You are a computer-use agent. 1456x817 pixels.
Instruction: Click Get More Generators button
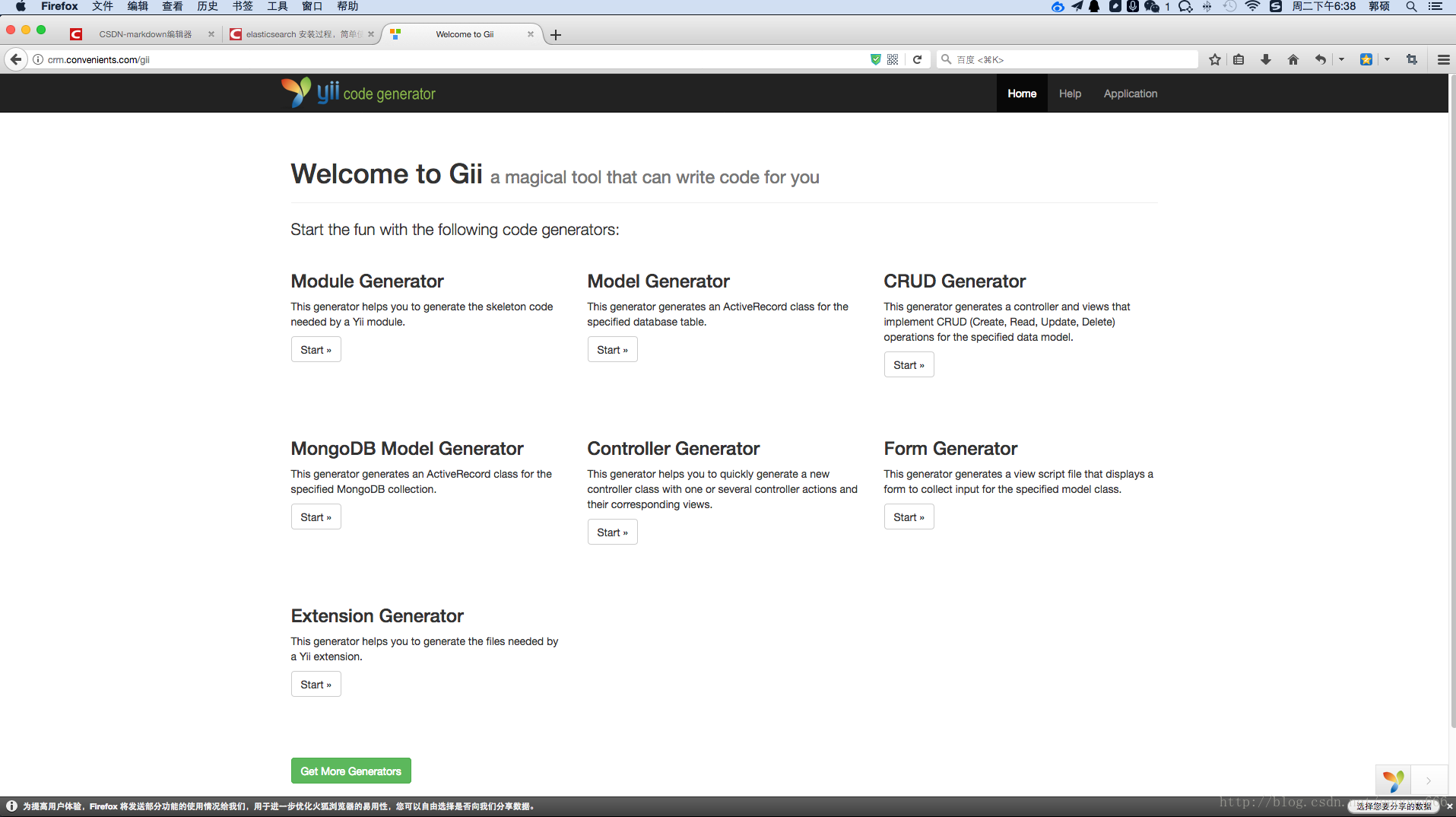pos(351,771)
